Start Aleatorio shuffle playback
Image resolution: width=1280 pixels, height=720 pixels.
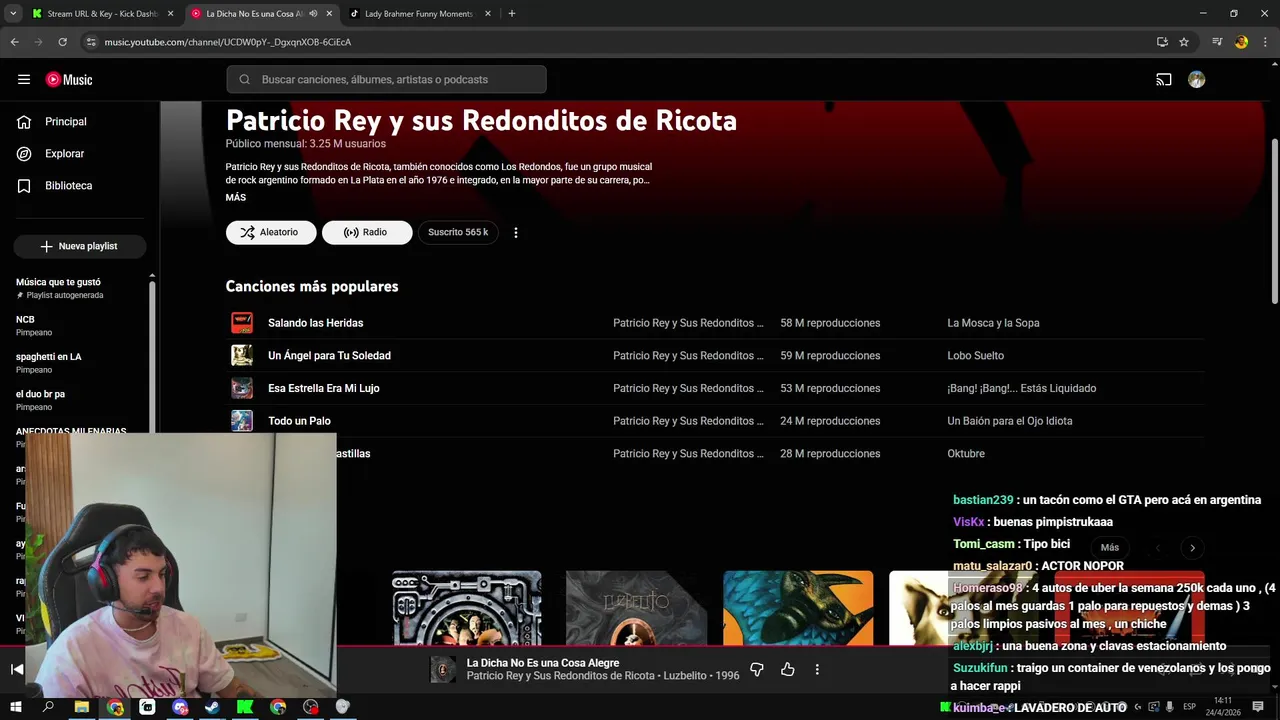[x=271, y=232]
